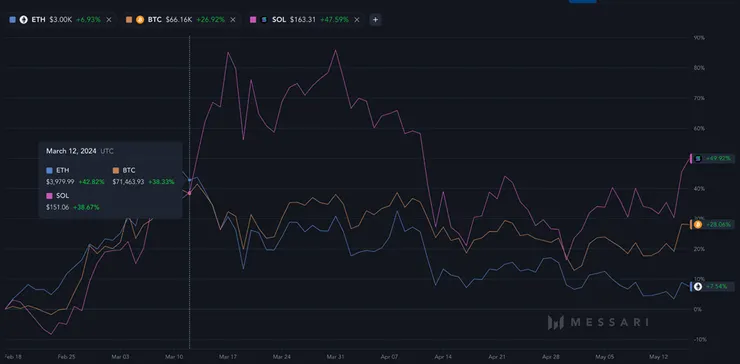Click Solana icon at right chart edge

[698, 159]
